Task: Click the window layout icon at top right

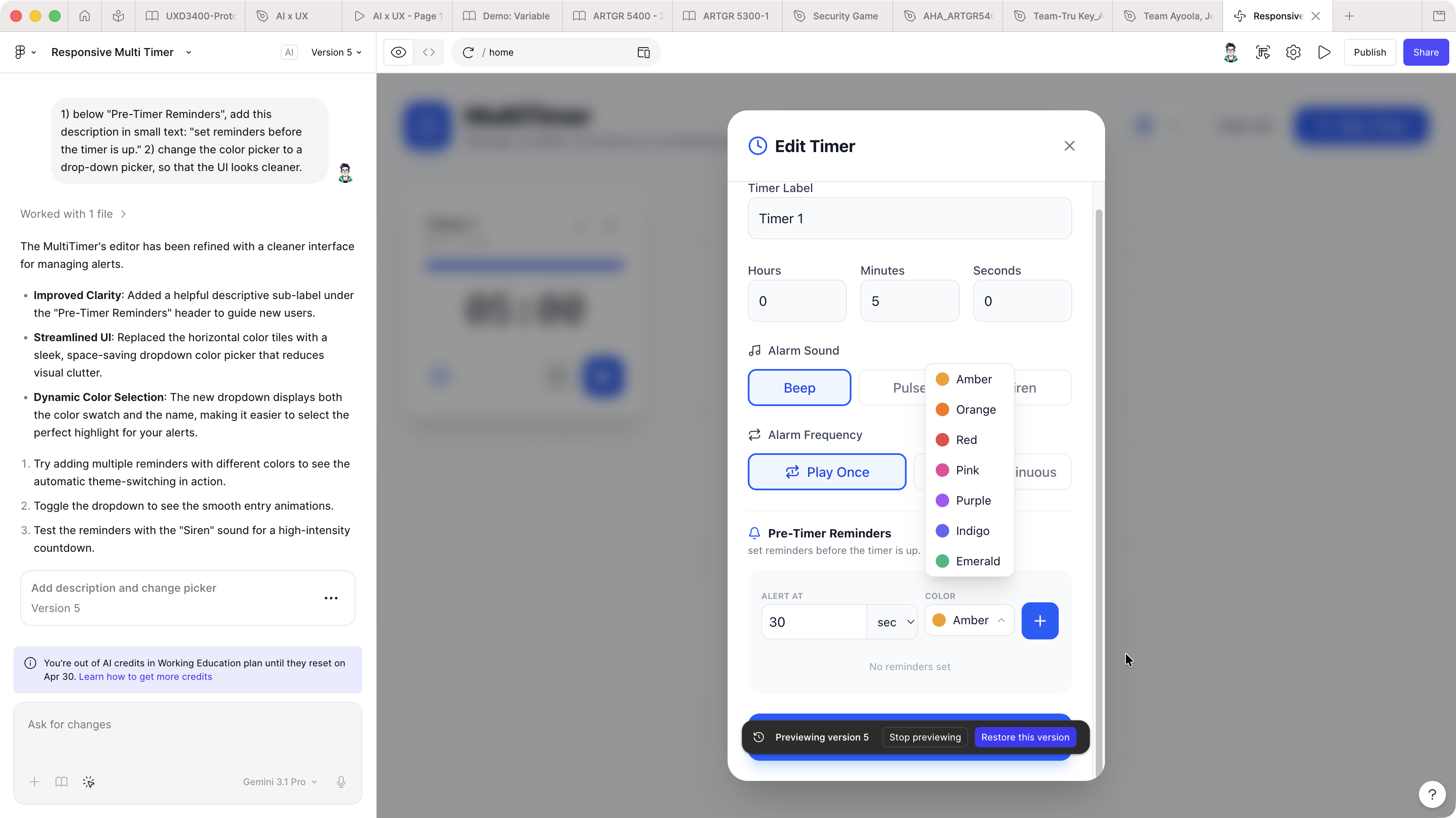Action: coord(1438,16)
